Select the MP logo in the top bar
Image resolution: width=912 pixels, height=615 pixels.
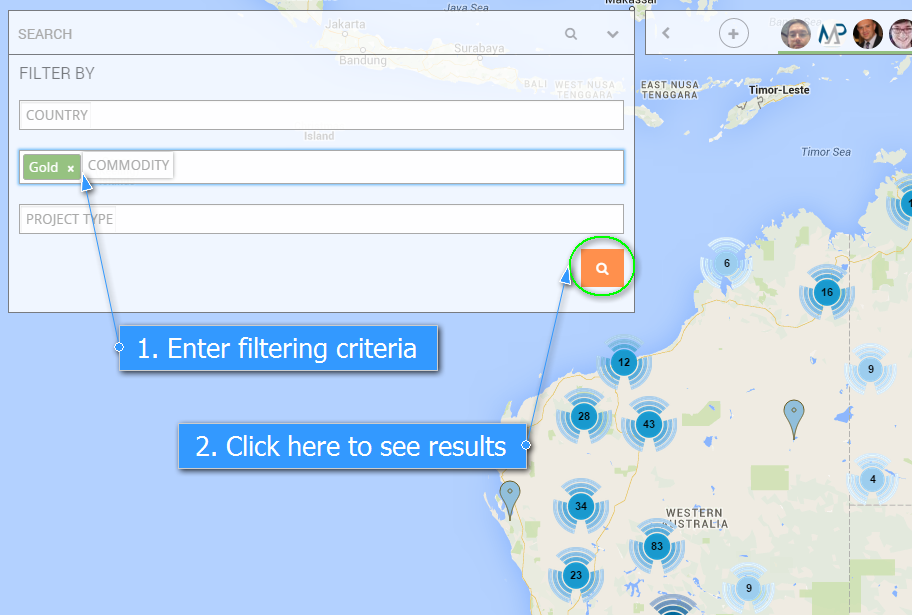(832, 34)
